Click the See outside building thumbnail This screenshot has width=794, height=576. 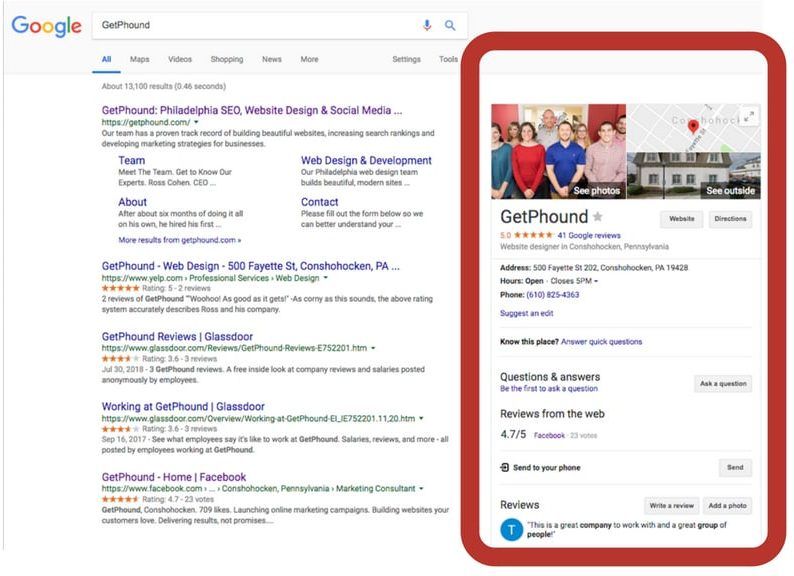tap(694, 176)
